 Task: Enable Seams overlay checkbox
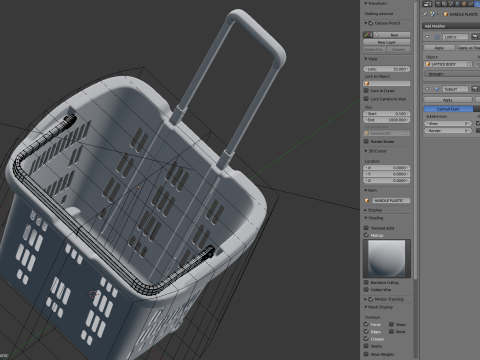(366, 346)
